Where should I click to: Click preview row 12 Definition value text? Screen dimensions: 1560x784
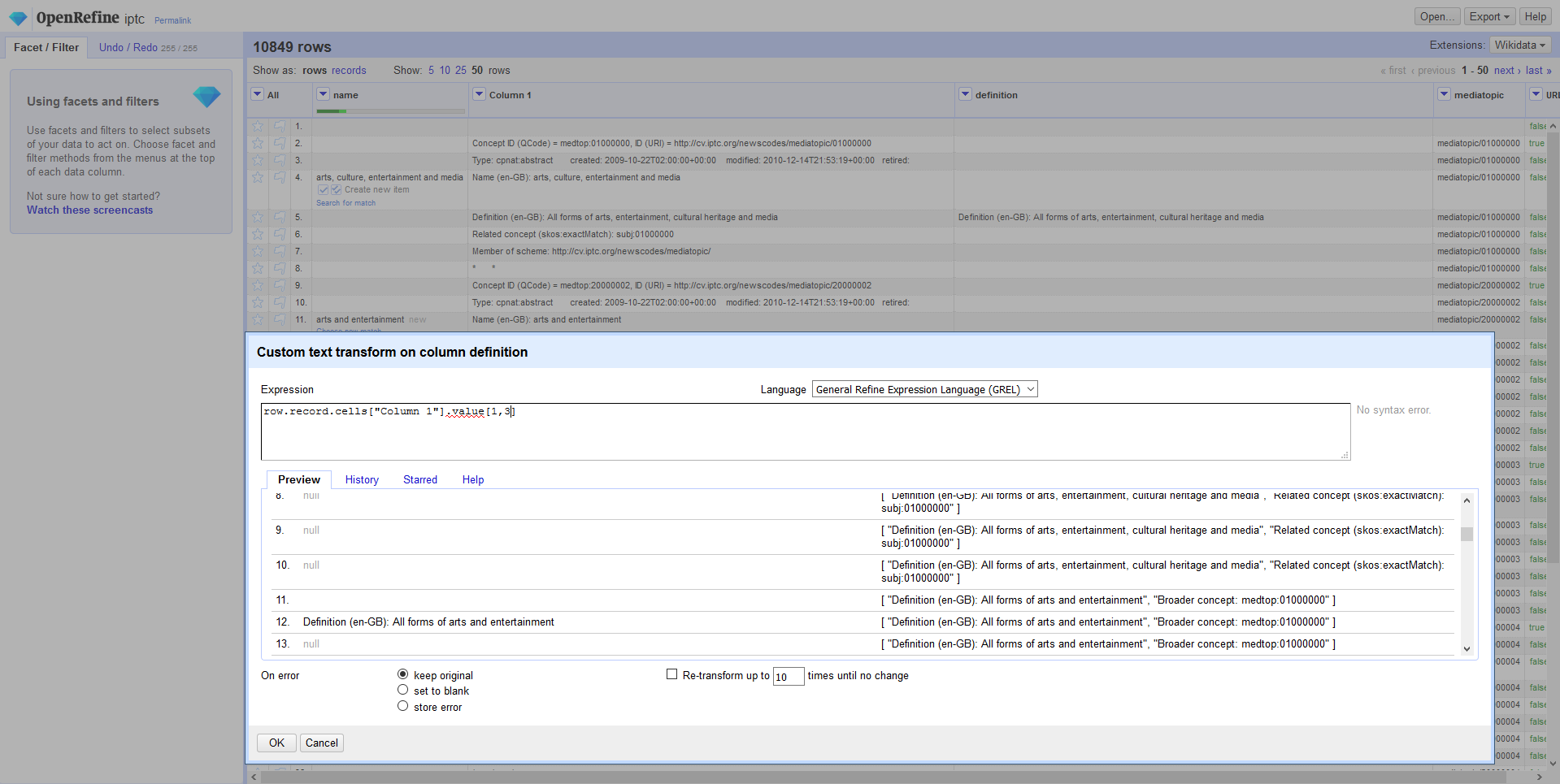pos(428,622)
